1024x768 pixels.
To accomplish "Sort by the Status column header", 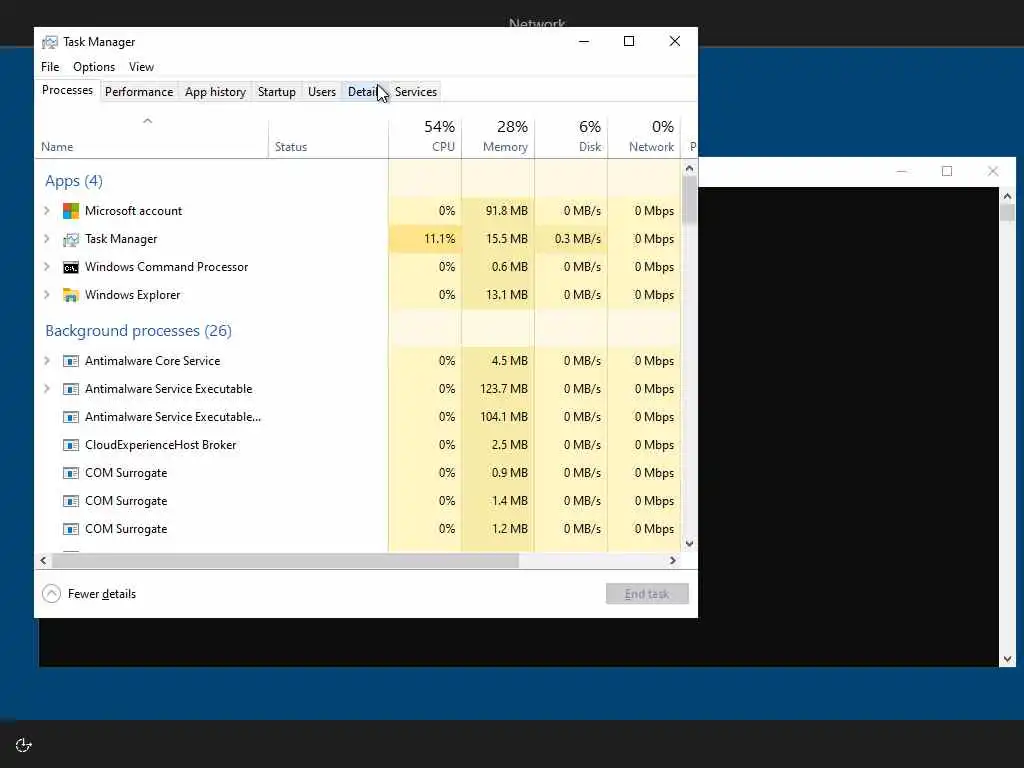I will coord(328,137).
